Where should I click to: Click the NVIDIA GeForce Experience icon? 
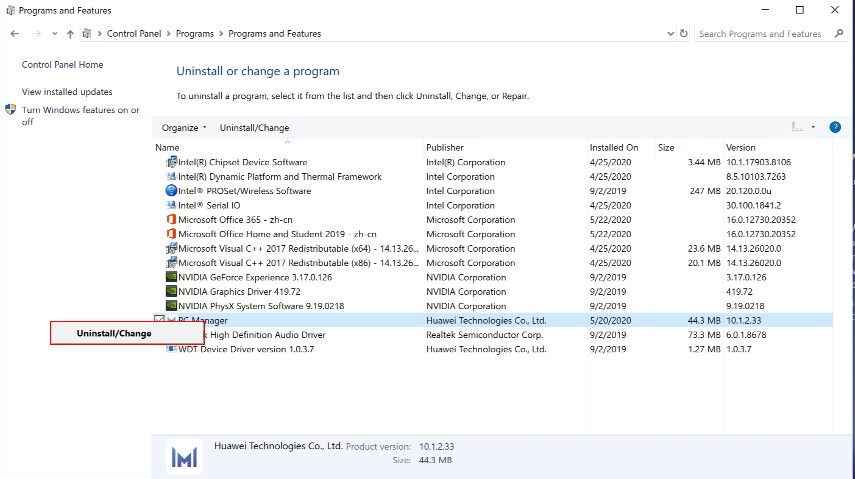(171, 277)
